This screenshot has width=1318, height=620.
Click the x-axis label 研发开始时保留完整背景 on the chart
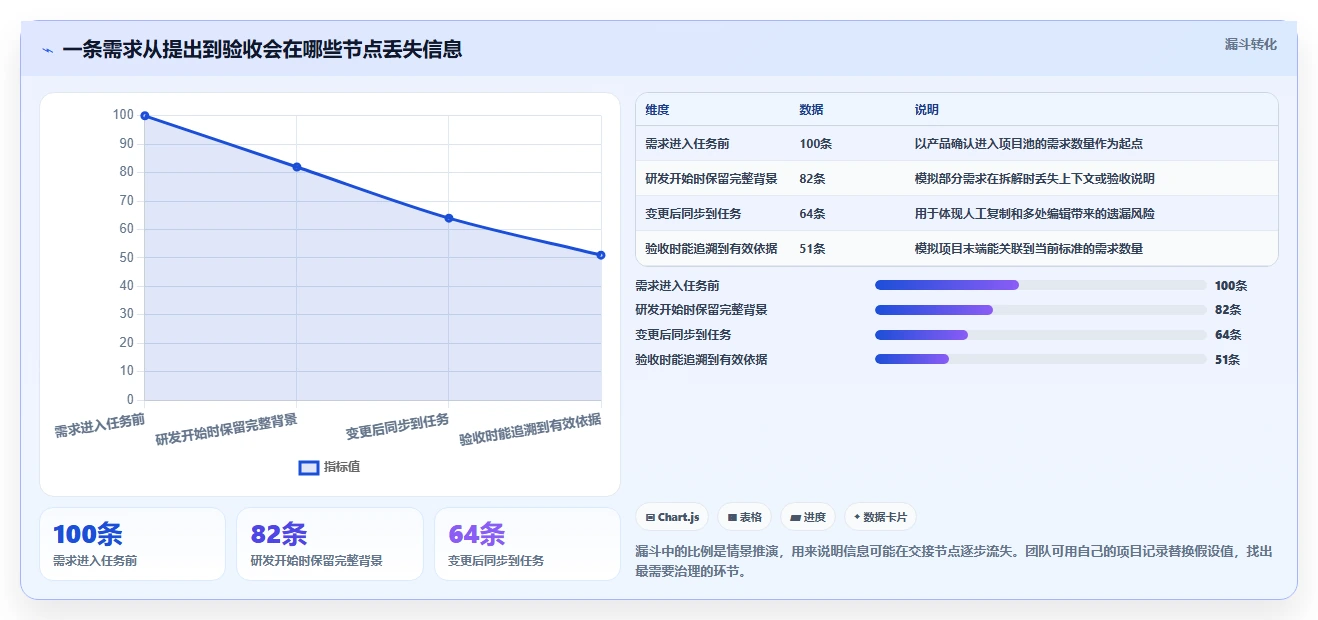click(227, 429)
